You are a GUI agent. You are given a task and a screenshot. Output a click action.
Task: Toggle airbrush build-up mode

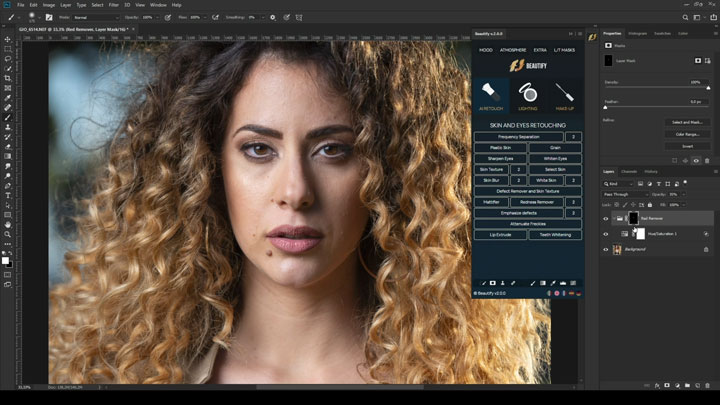pos(215,17)
